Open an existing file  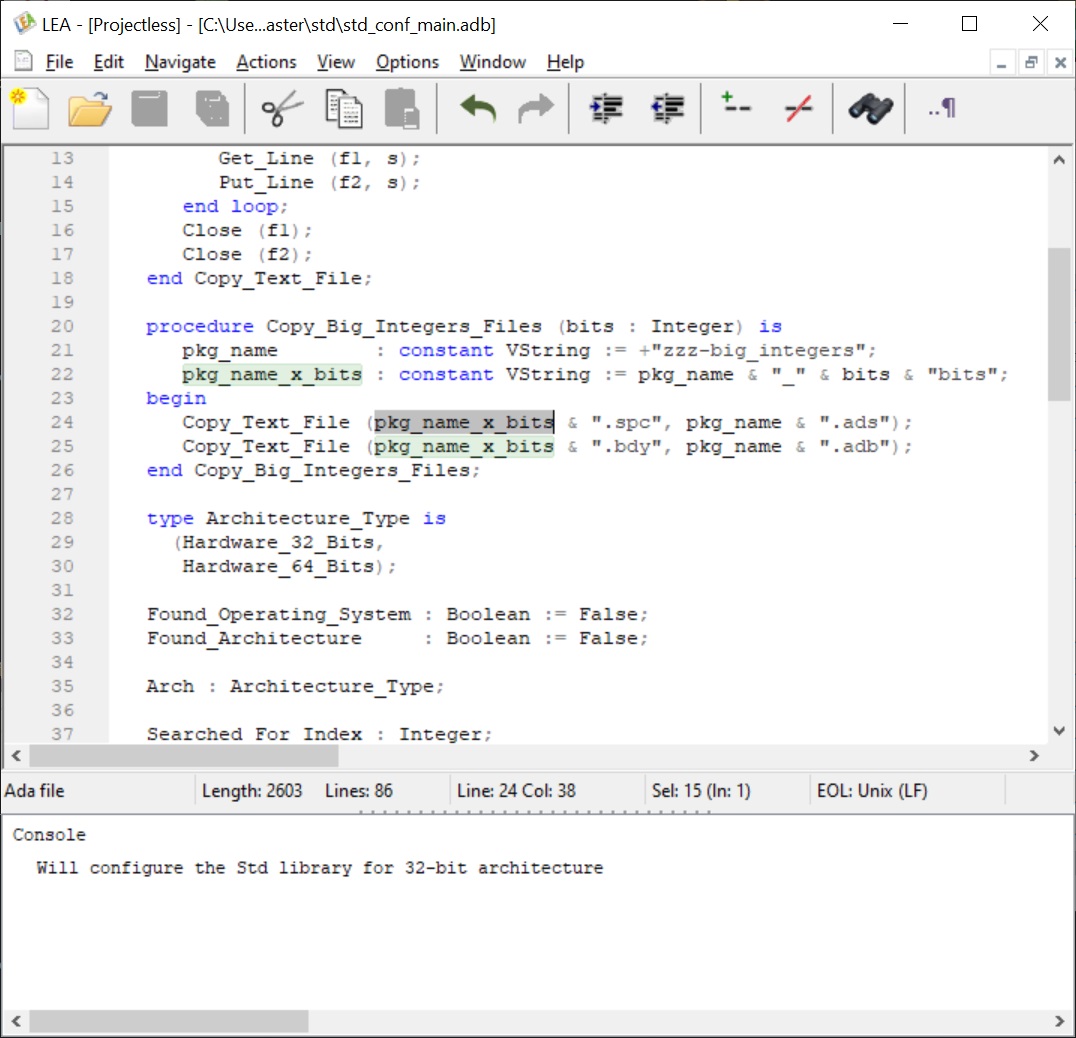[89, 108]
